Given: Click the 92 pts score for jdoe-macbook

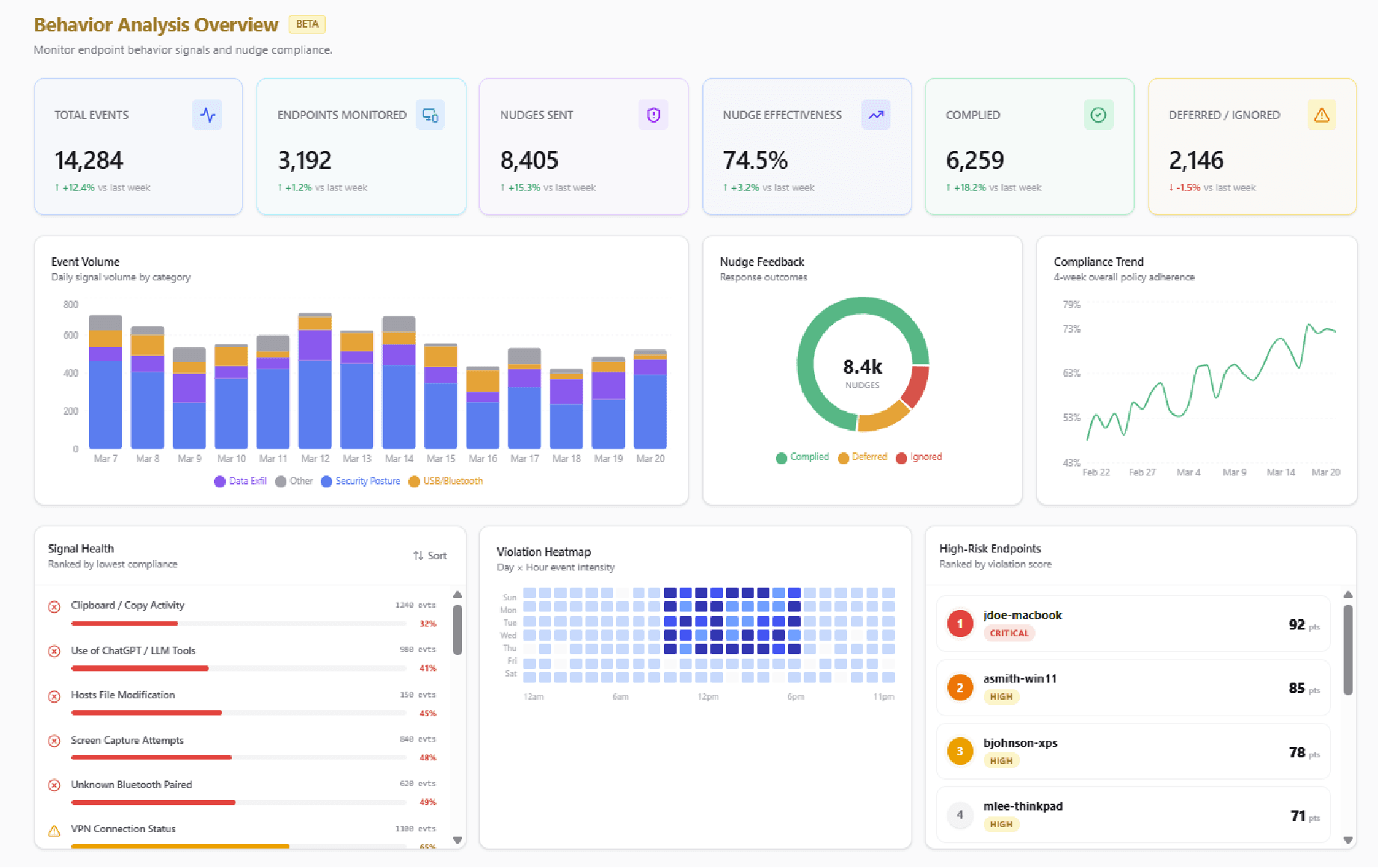Looking at the screenshot, I should pyautogui.click(x=1304, y=624).
